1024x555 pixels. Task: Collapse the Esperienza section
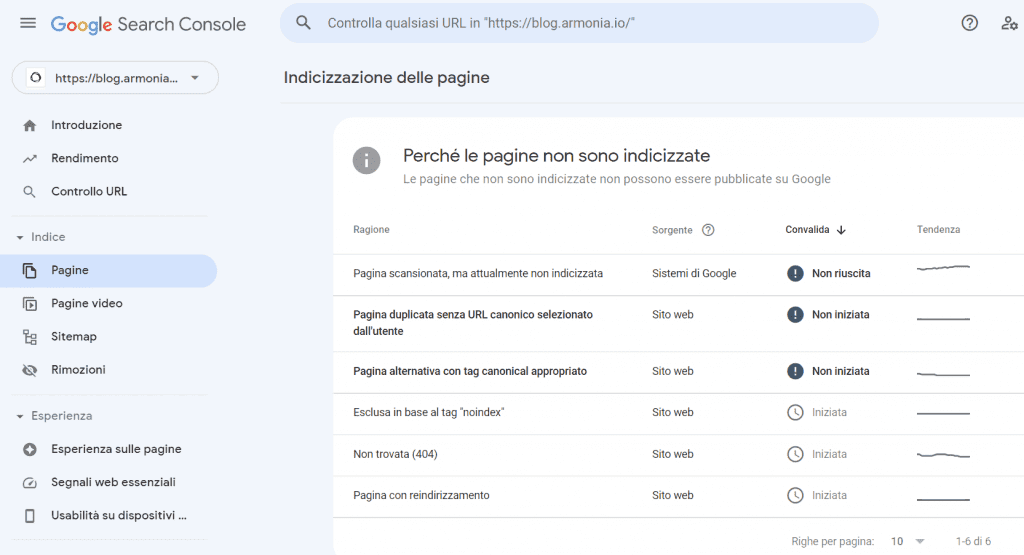tap(20, 416)
